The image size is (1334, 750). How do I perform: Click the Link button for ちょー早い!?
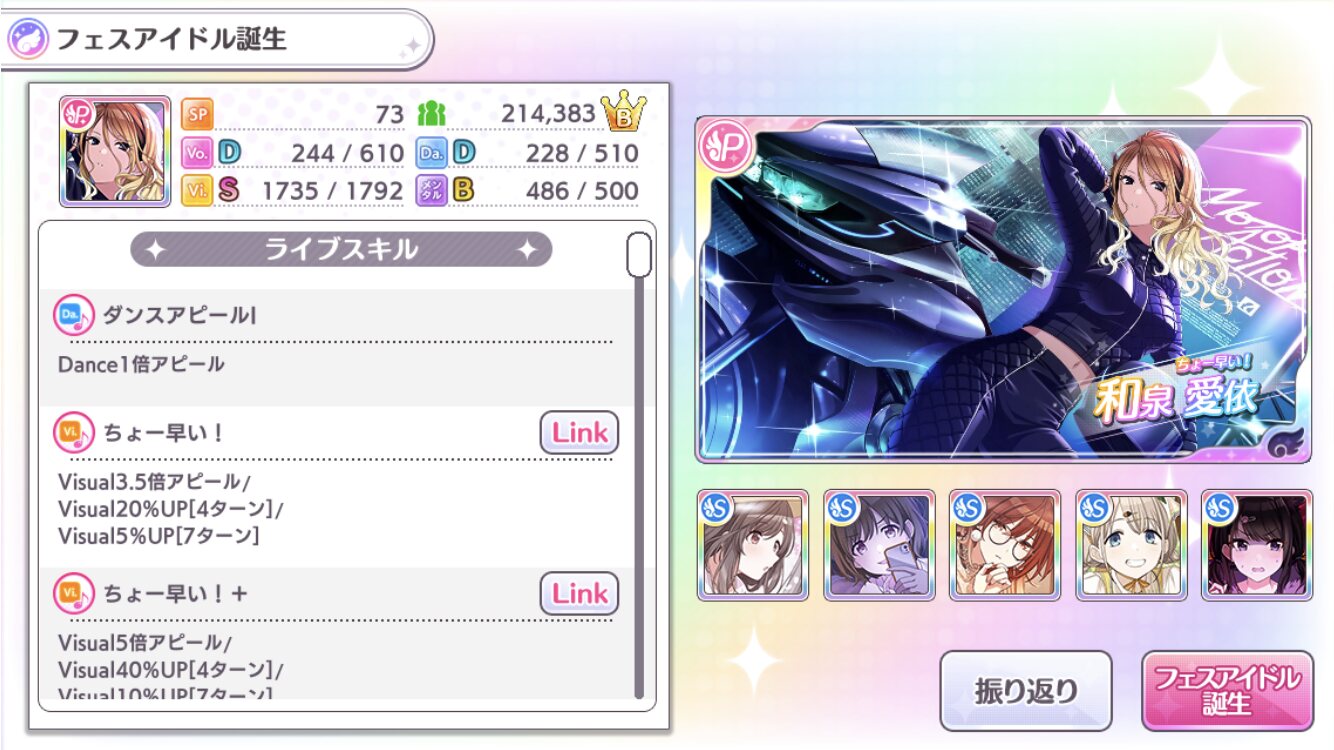580,433
